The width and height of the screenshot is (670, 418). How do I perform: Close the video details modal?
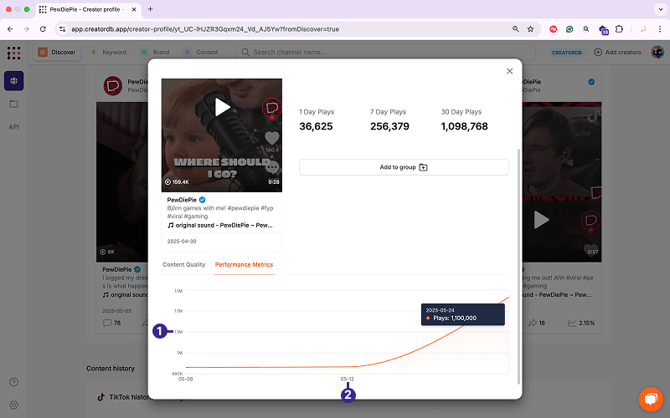[x=509, y=71]
